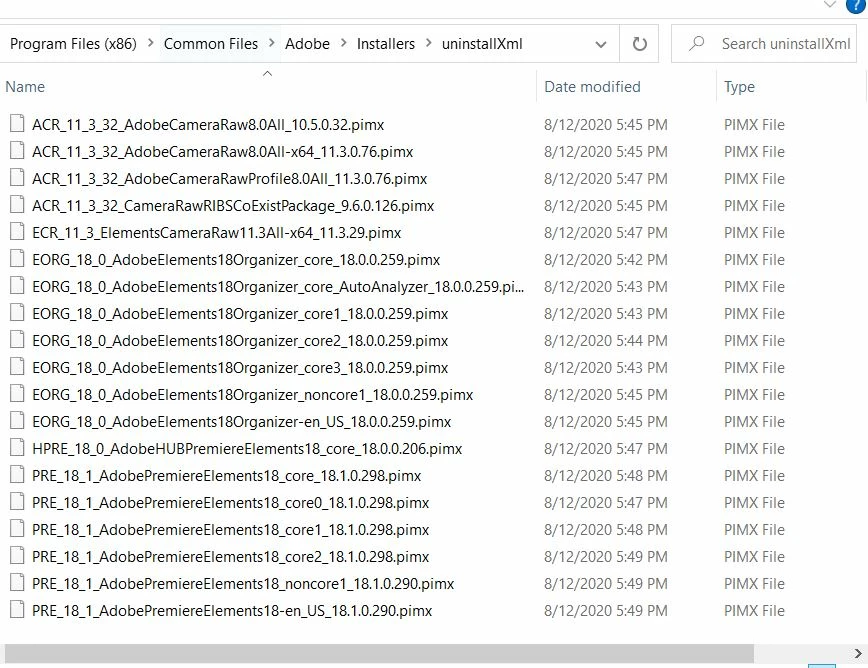Open the address bar history dropdown
Viewport: 868px width, 668px height.
pyautogui.click(x=601, y=44)
